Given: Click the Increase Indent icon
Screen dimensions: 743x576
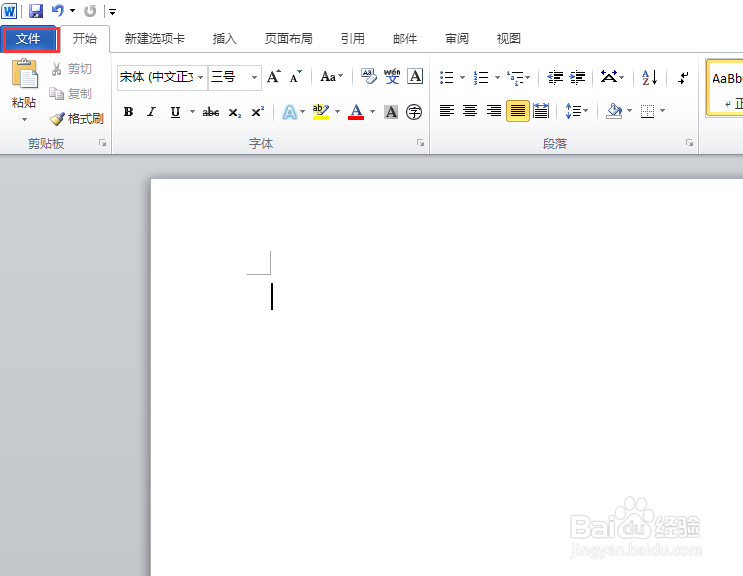Looking at the screenshot, I should [578, 77].
